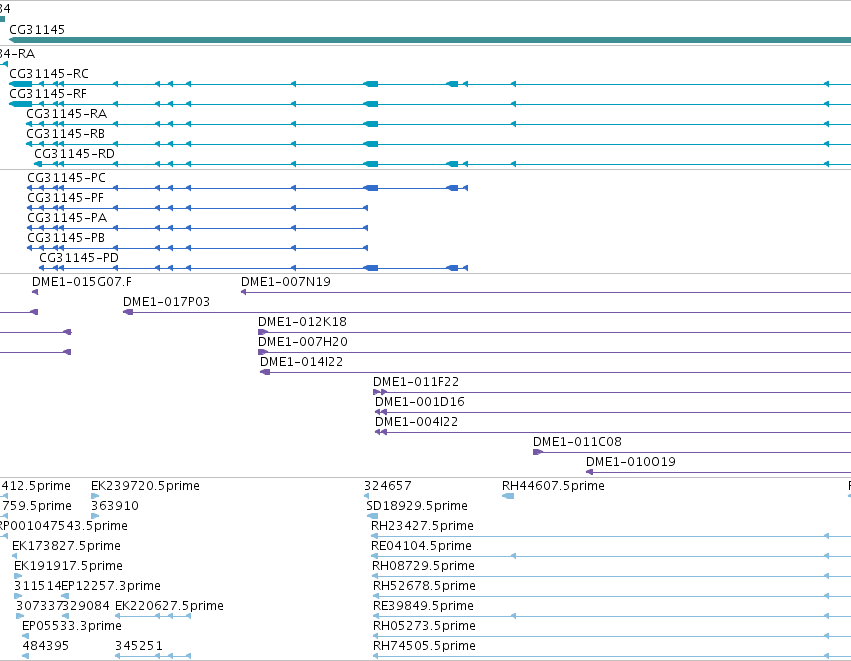Viewport: 851px width, 661px height.
Task: Click BAC clone DME1-007N19 label
Action: coord(285,282)
